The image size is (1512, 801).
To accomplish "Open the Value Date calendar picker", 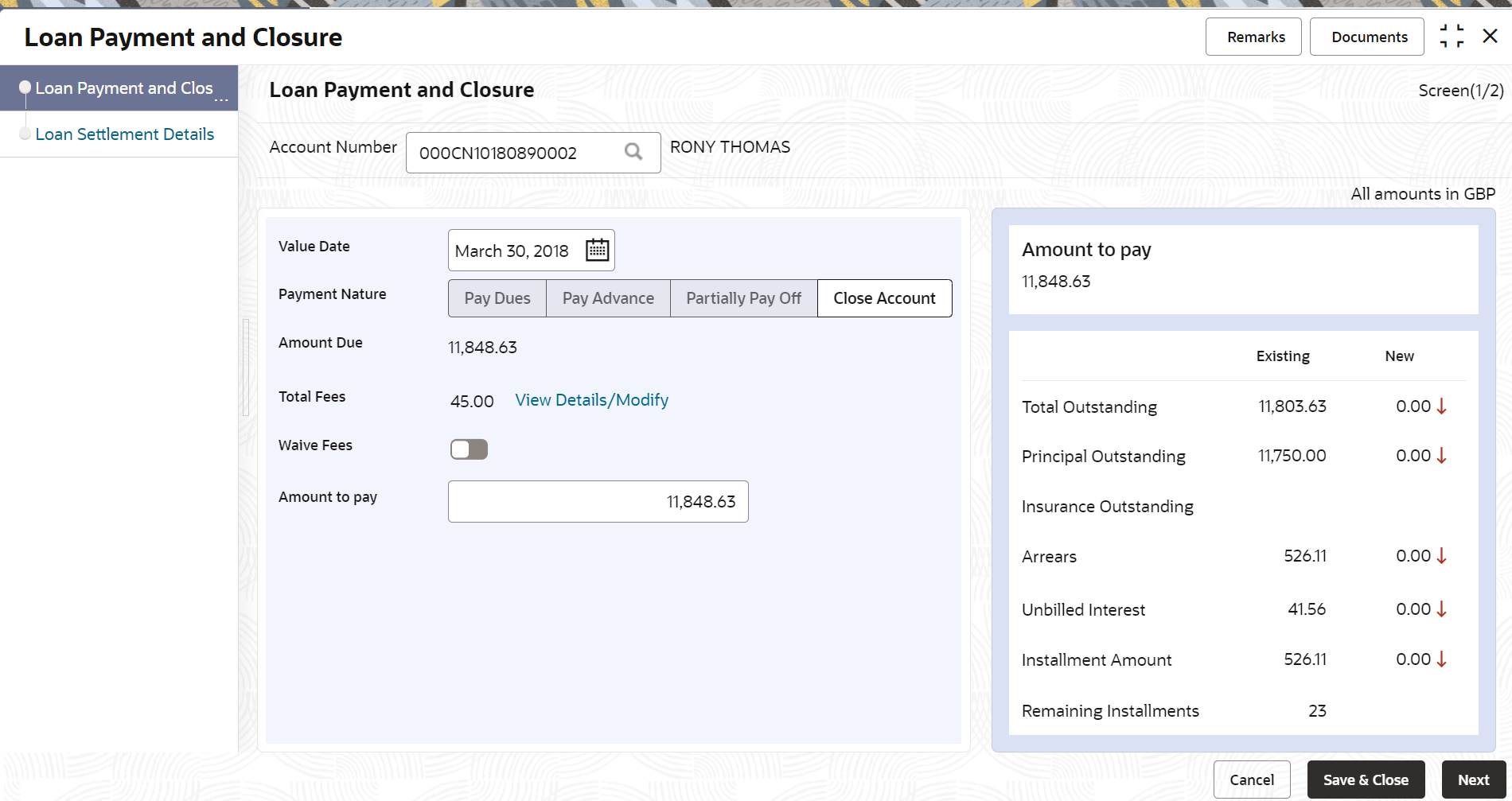I will point(597,250).
